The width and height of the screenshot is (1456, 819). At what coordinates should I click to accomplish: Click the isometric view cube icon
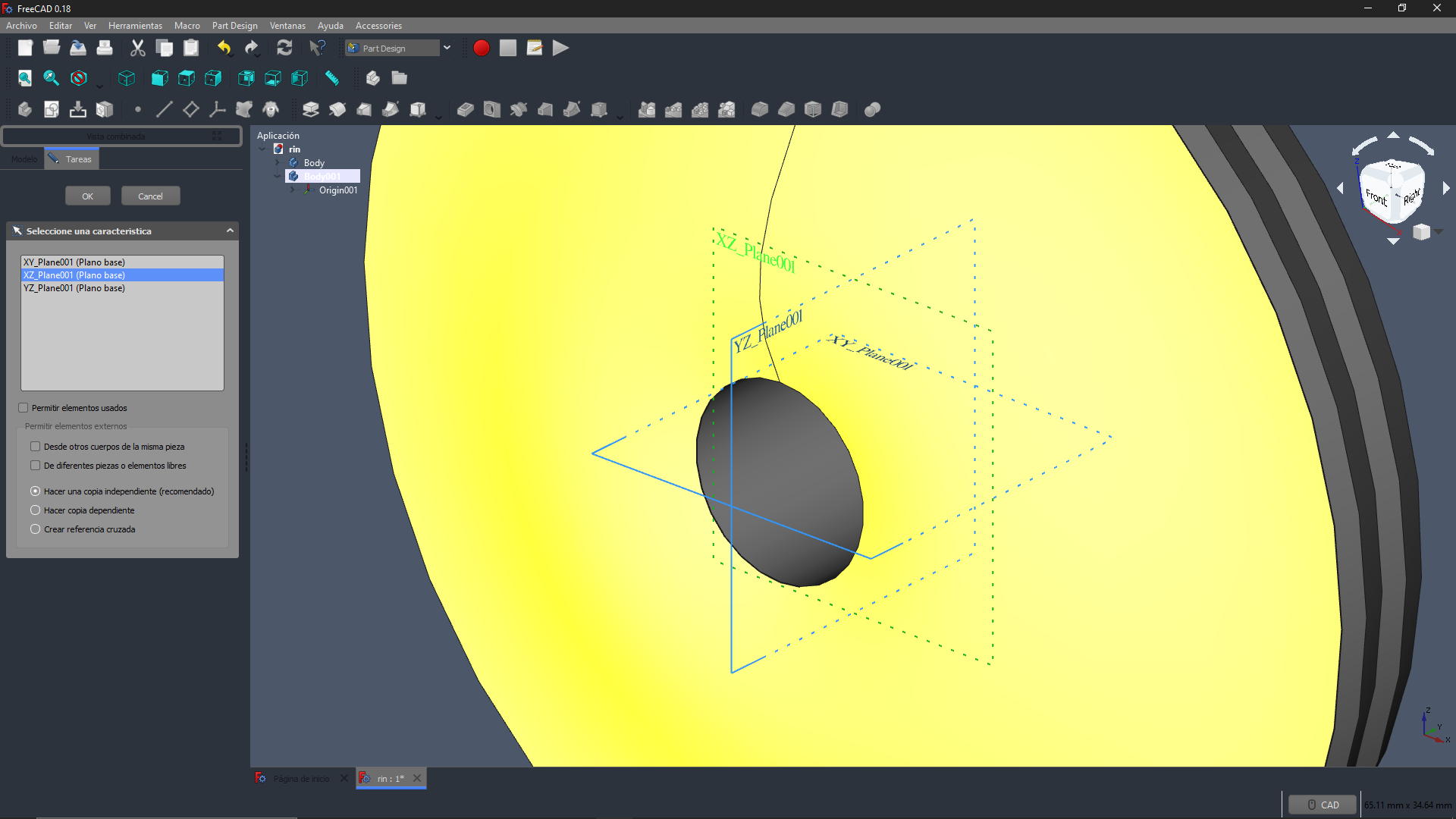point(127,78)
